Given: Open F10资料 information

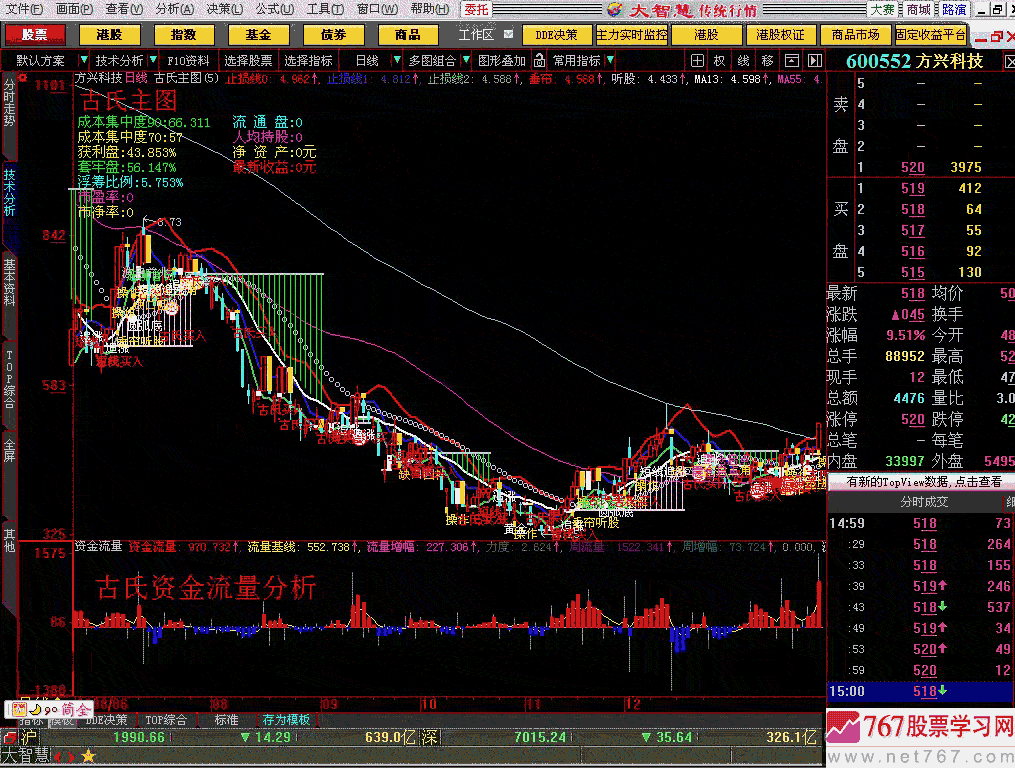Looking at the screenshot, I should click(x=188, y=60).
